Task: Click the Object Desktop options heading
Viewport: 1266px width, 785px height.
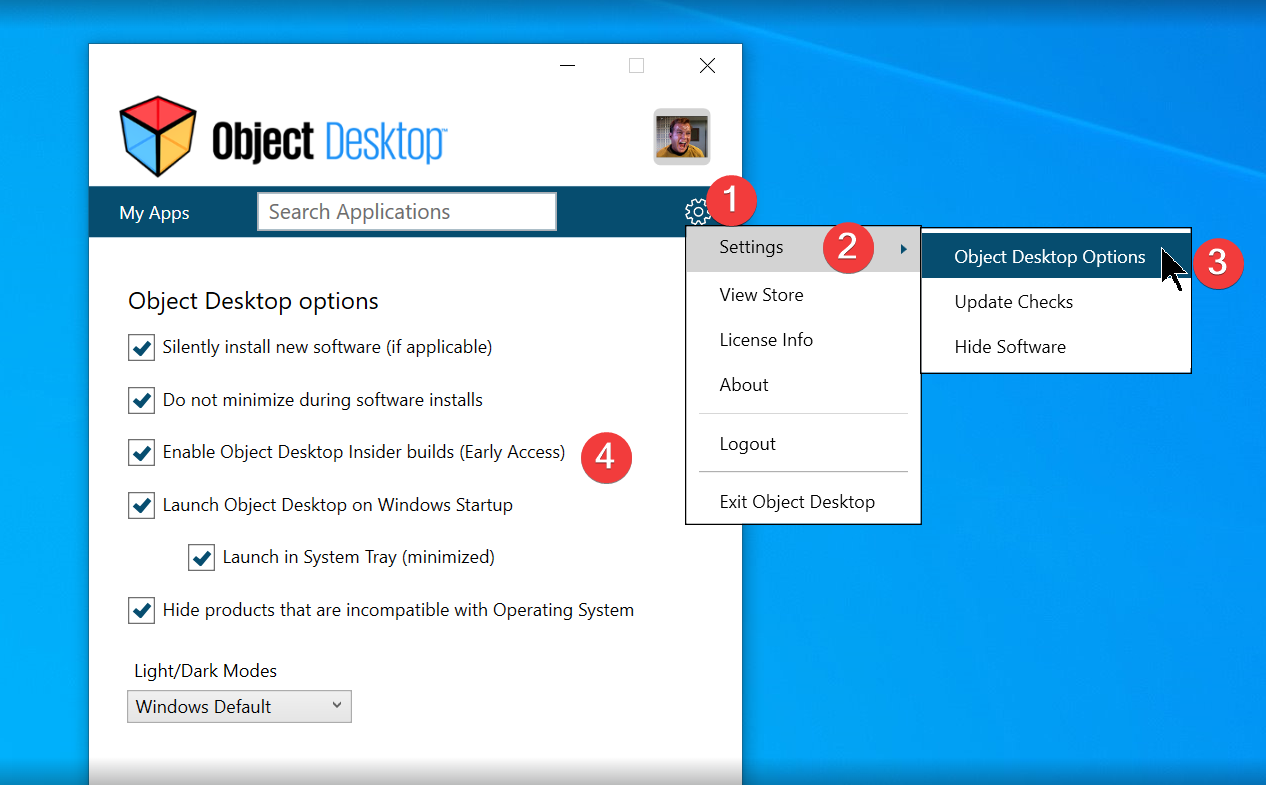Action: pos(254,301)
